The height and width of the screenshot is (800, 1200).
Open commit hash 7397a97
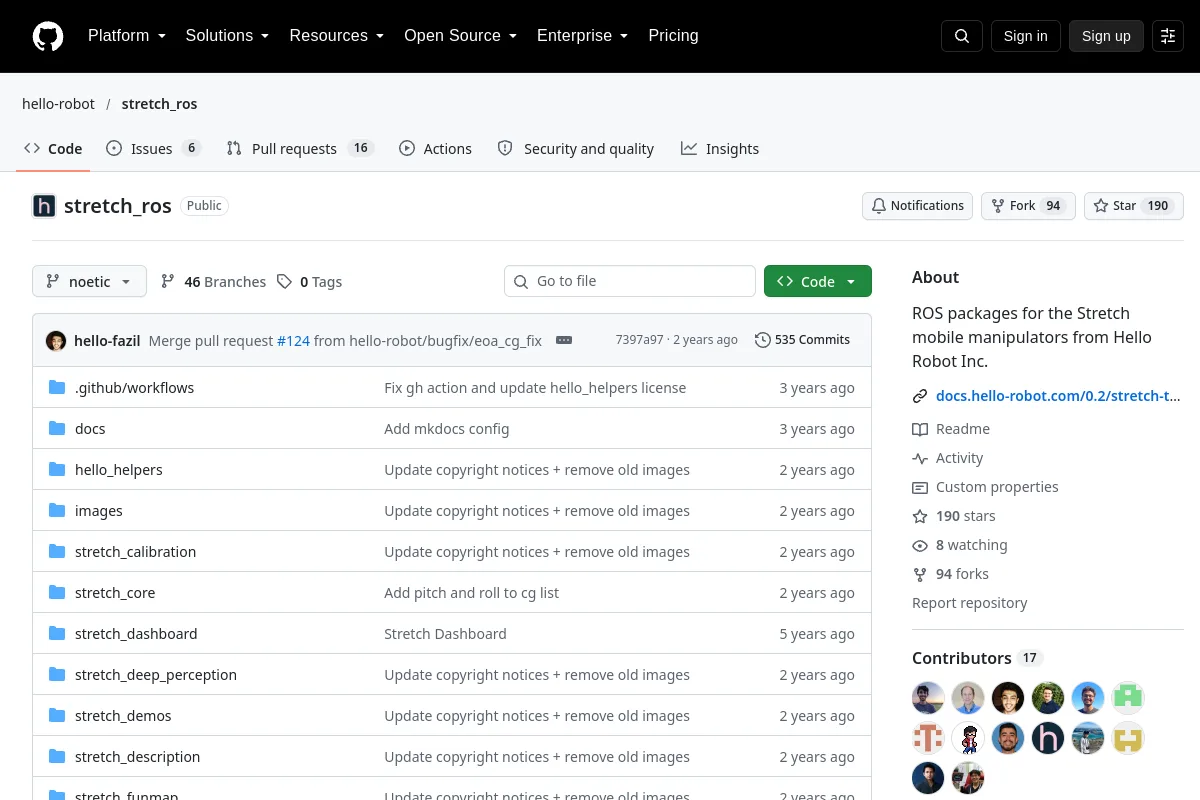[639, 340]
